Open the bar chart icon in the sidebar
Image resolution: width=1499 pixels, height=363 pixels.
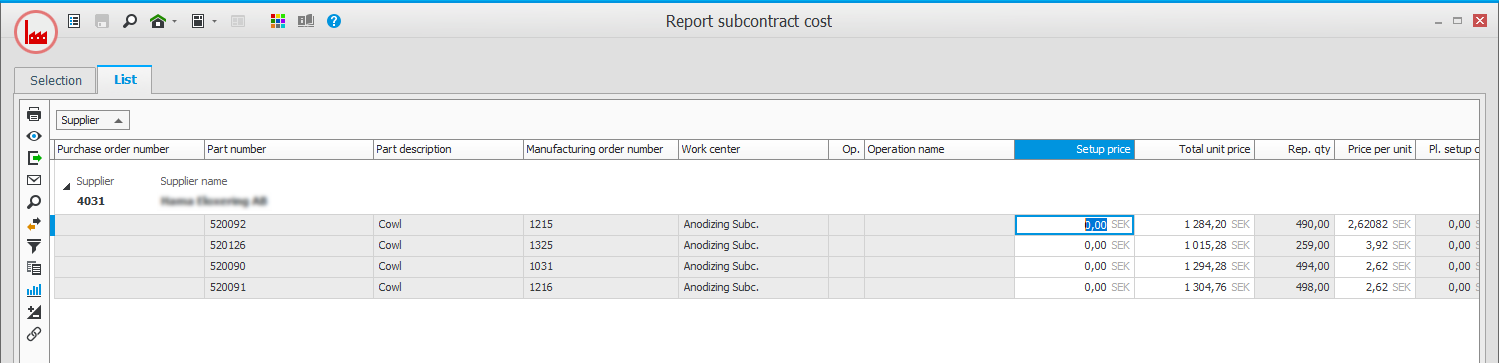[34, 290]
